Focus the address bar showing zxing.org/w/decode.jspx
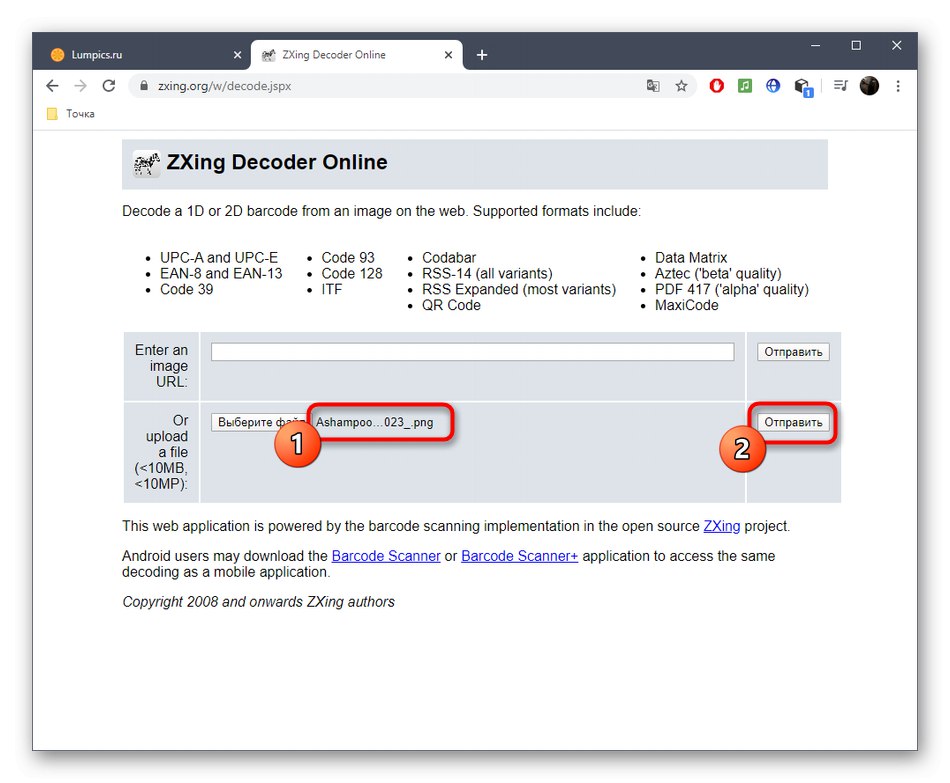 pyautogui.click(x=388, y=86)
